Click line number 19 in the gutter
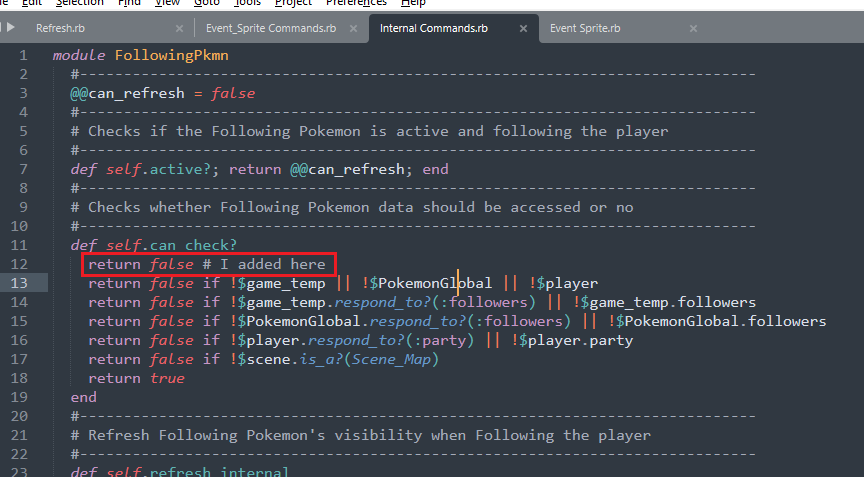This screenshot has width=864, height=477. 22,397
